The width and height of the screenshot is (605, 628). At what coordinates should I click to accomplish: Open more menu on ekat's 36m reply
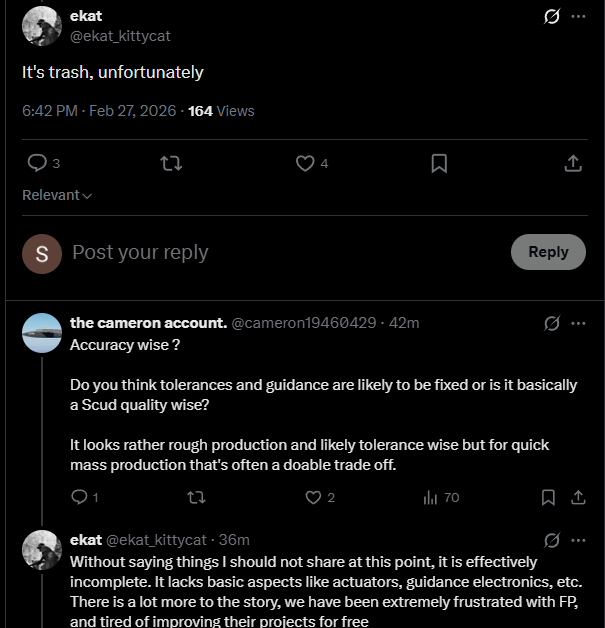point(578,540)
